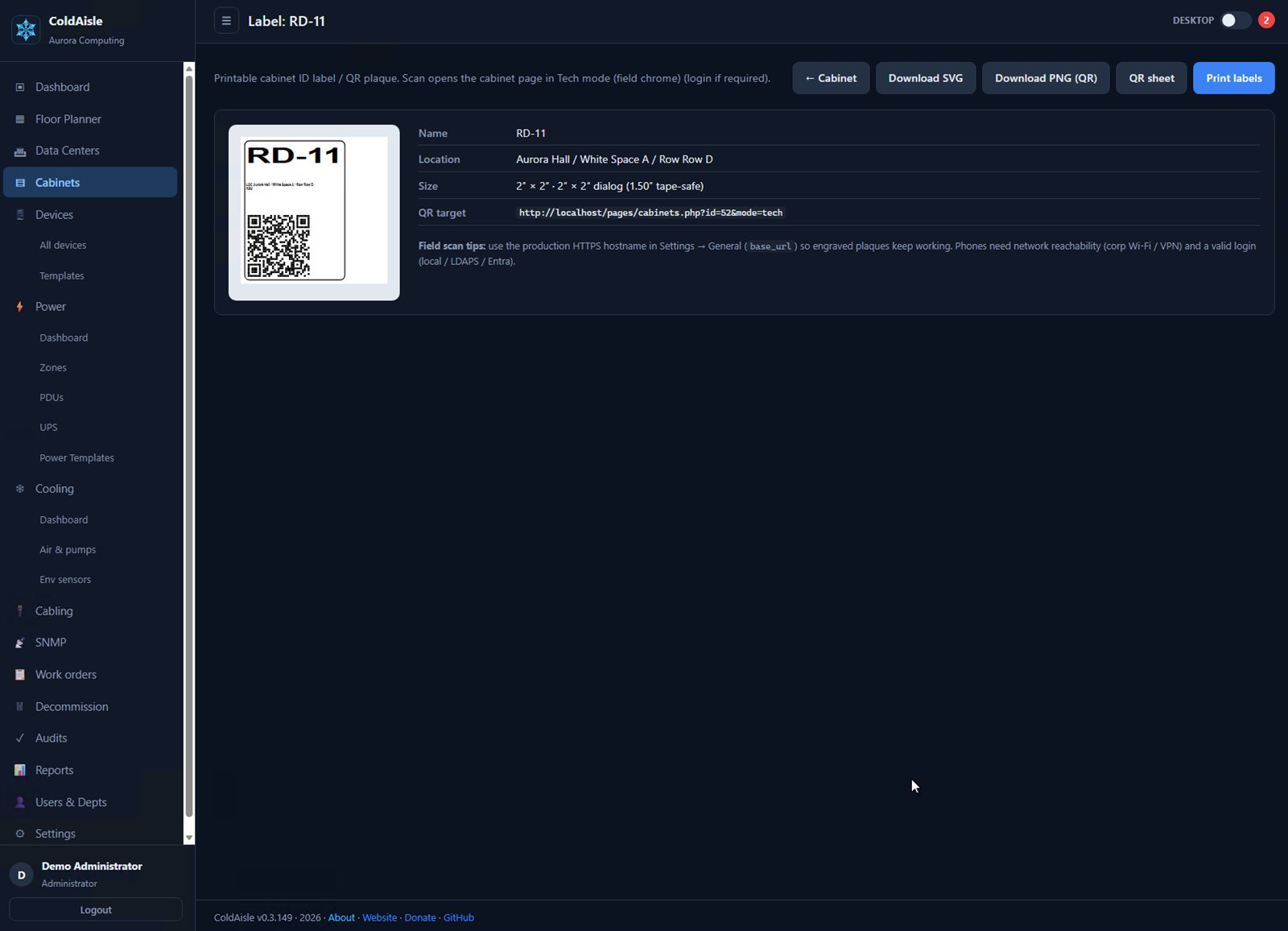Open the SNMP page
Image resolution: width=1288 pixels, height=931 pixels.
click(x=90, y=643)
